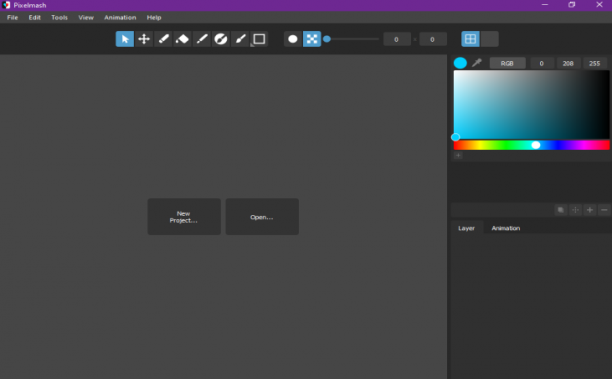Open the File menu
612x379 pixels.
[x=12, y=18]
